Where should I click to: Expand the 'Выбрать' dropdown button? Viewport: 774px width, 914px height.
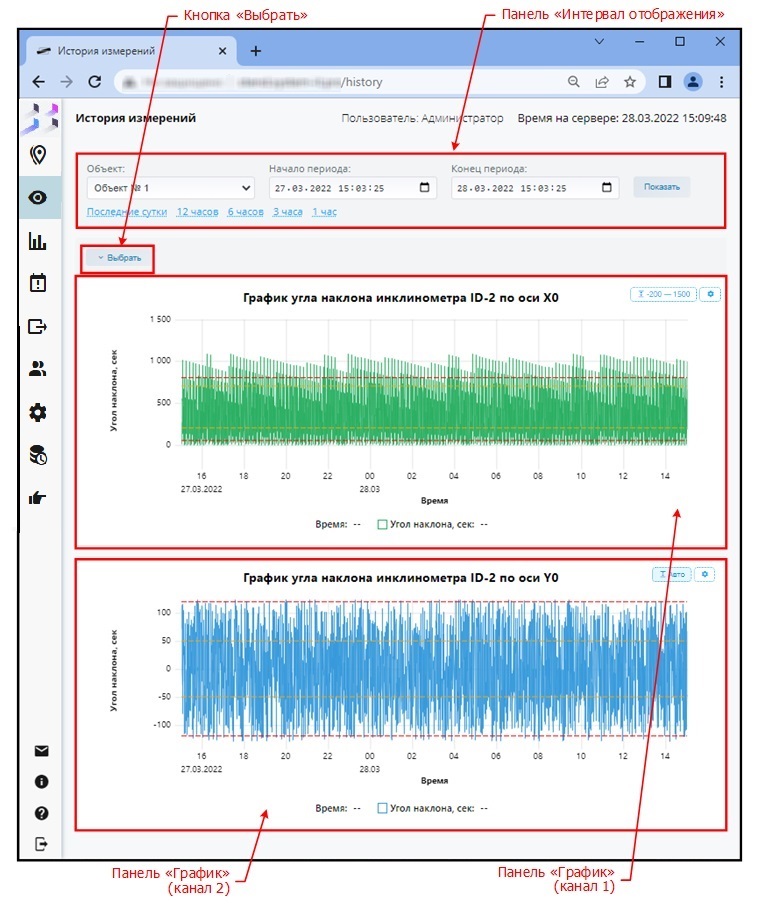(119, 258)
